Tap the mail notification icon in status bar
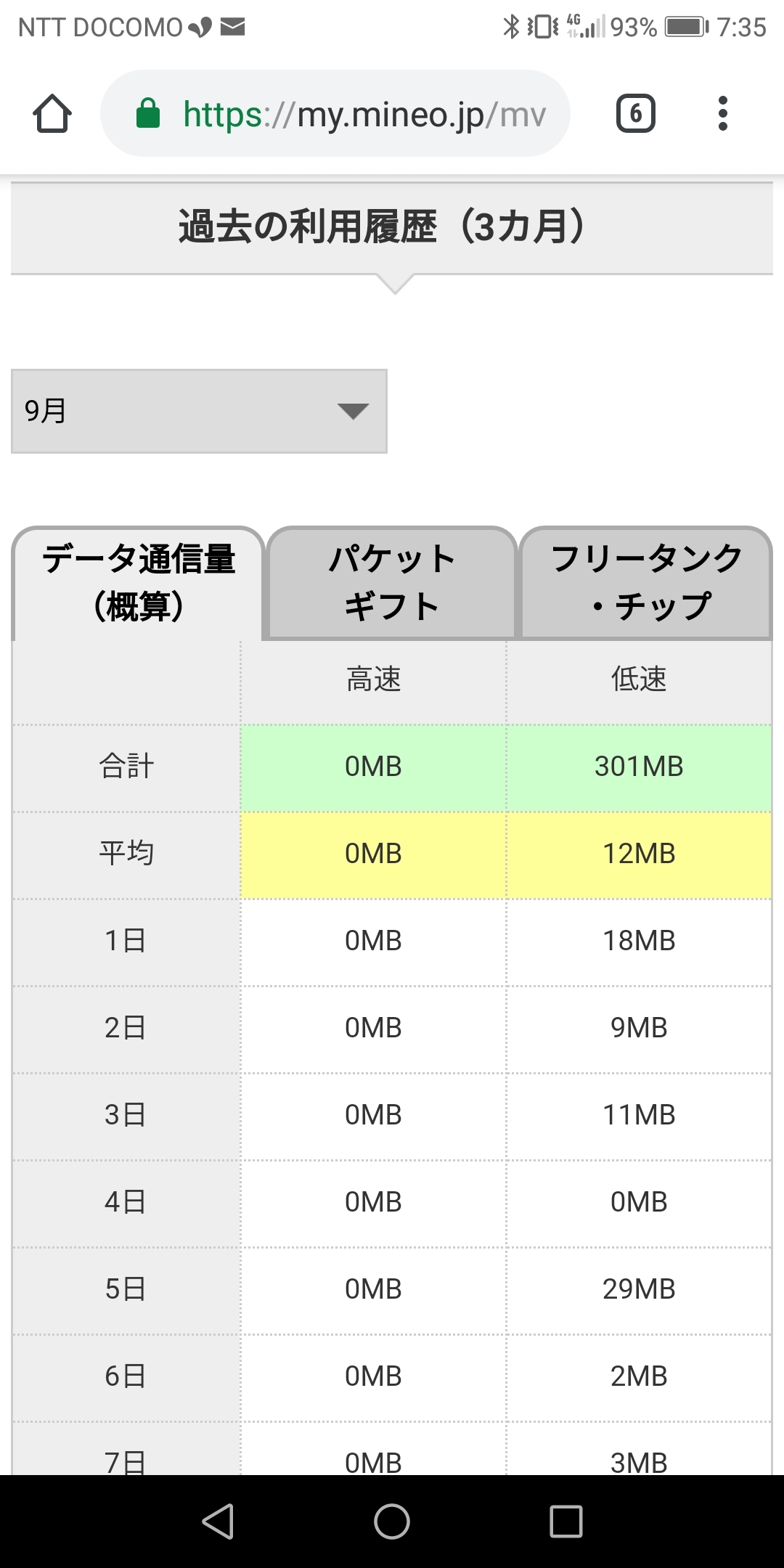Image resolution: width=784 pixels, height=1568 pixels. (x=232, y=28)
